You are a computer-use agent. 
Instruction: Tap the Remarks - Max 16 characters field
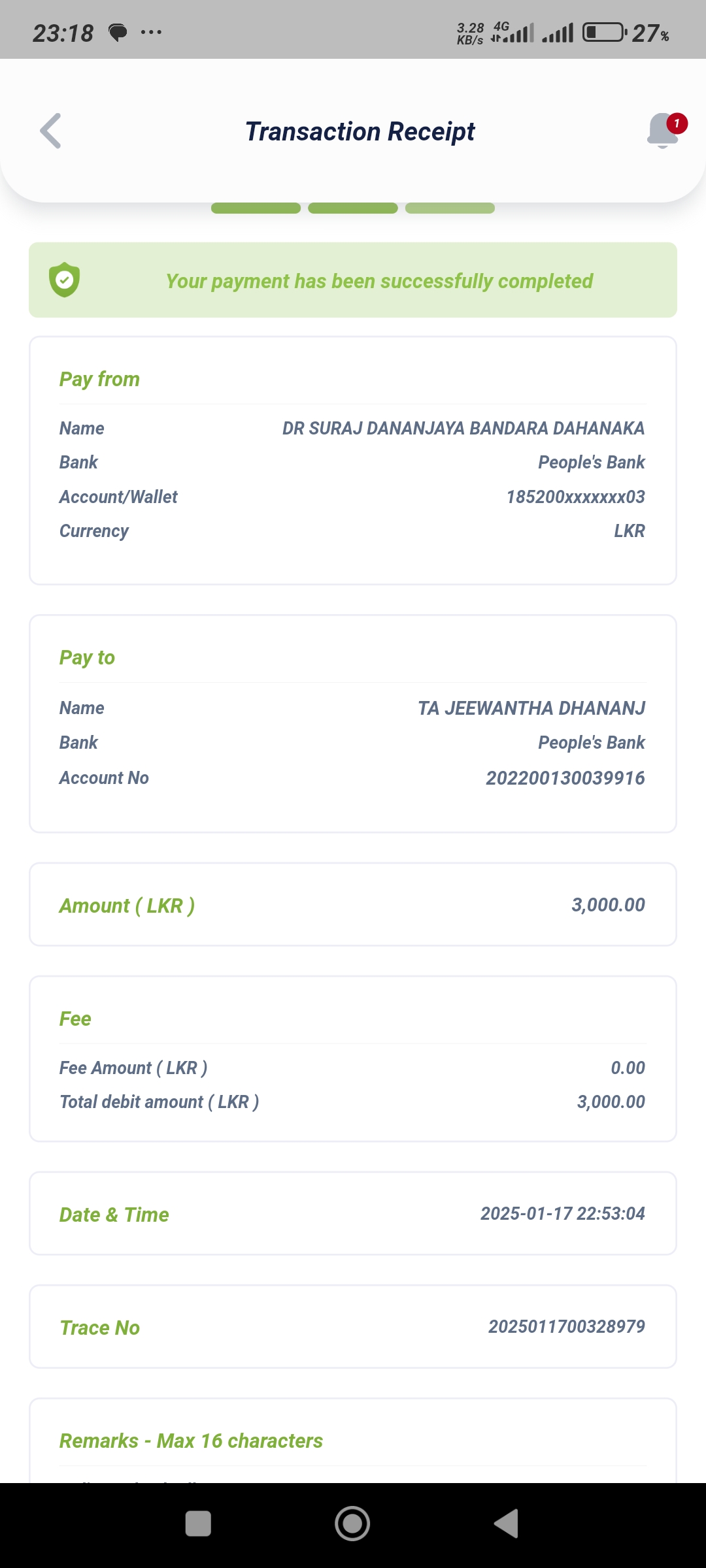tap(191, 1441)
